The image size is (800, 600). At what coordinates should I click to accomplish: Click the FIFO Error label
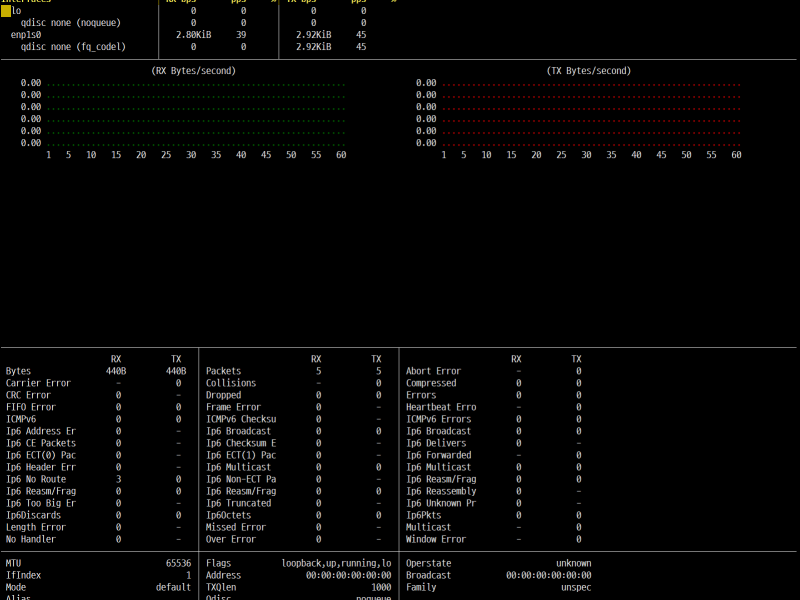[31, 407]
